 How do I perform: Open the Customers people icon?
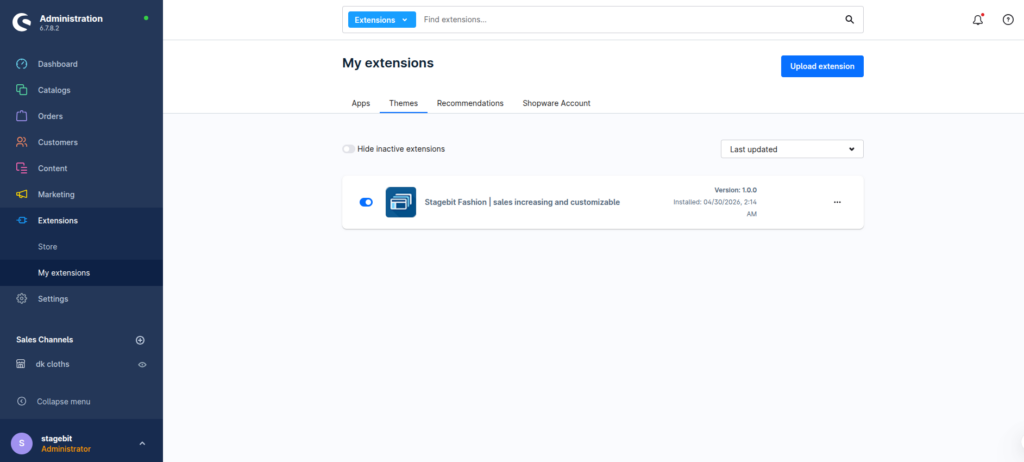[x=22, y=142]
